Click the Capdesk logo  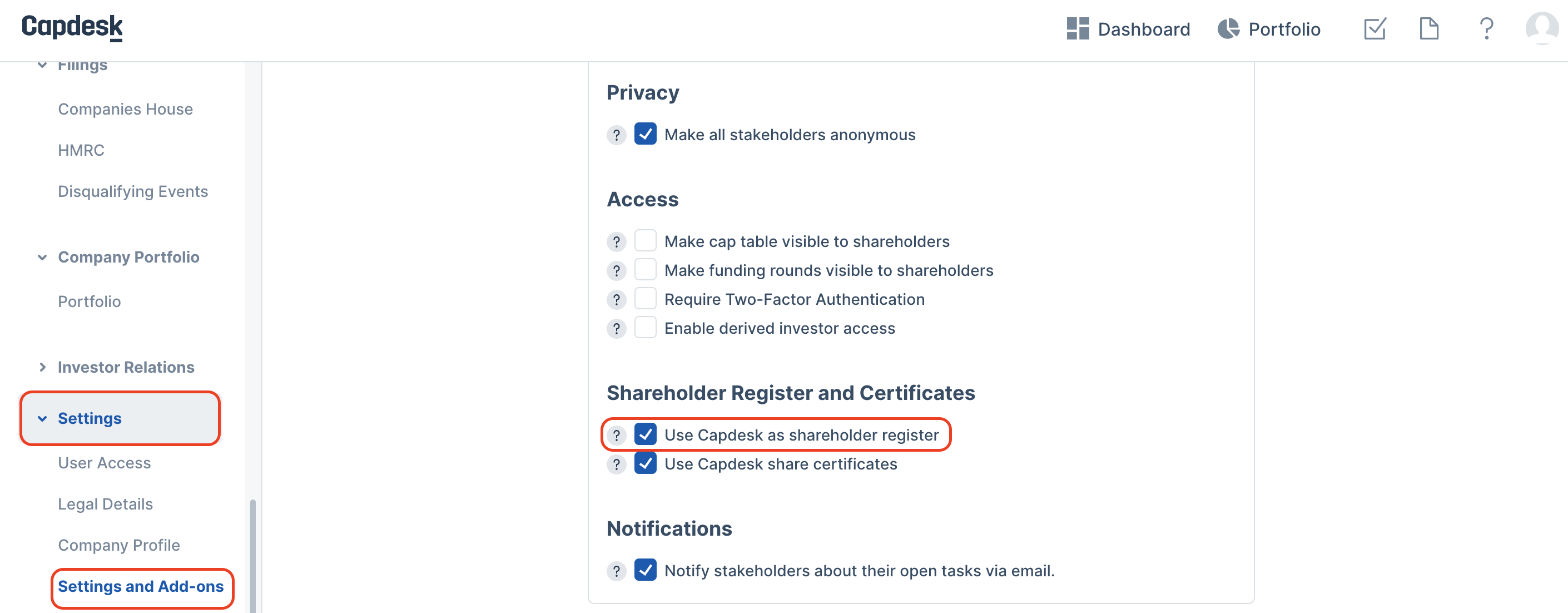point(72,27)
